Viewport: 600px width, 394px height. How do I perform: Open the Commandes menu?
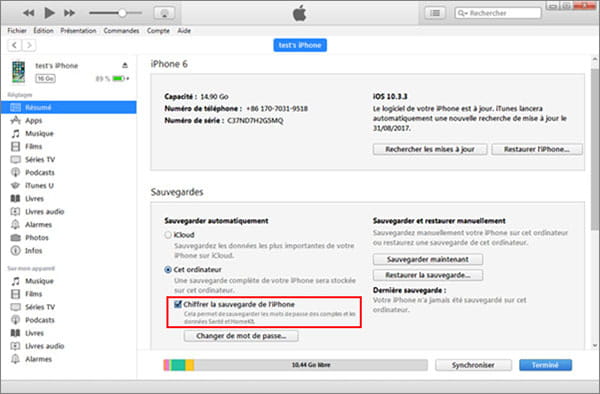(121, 31)
